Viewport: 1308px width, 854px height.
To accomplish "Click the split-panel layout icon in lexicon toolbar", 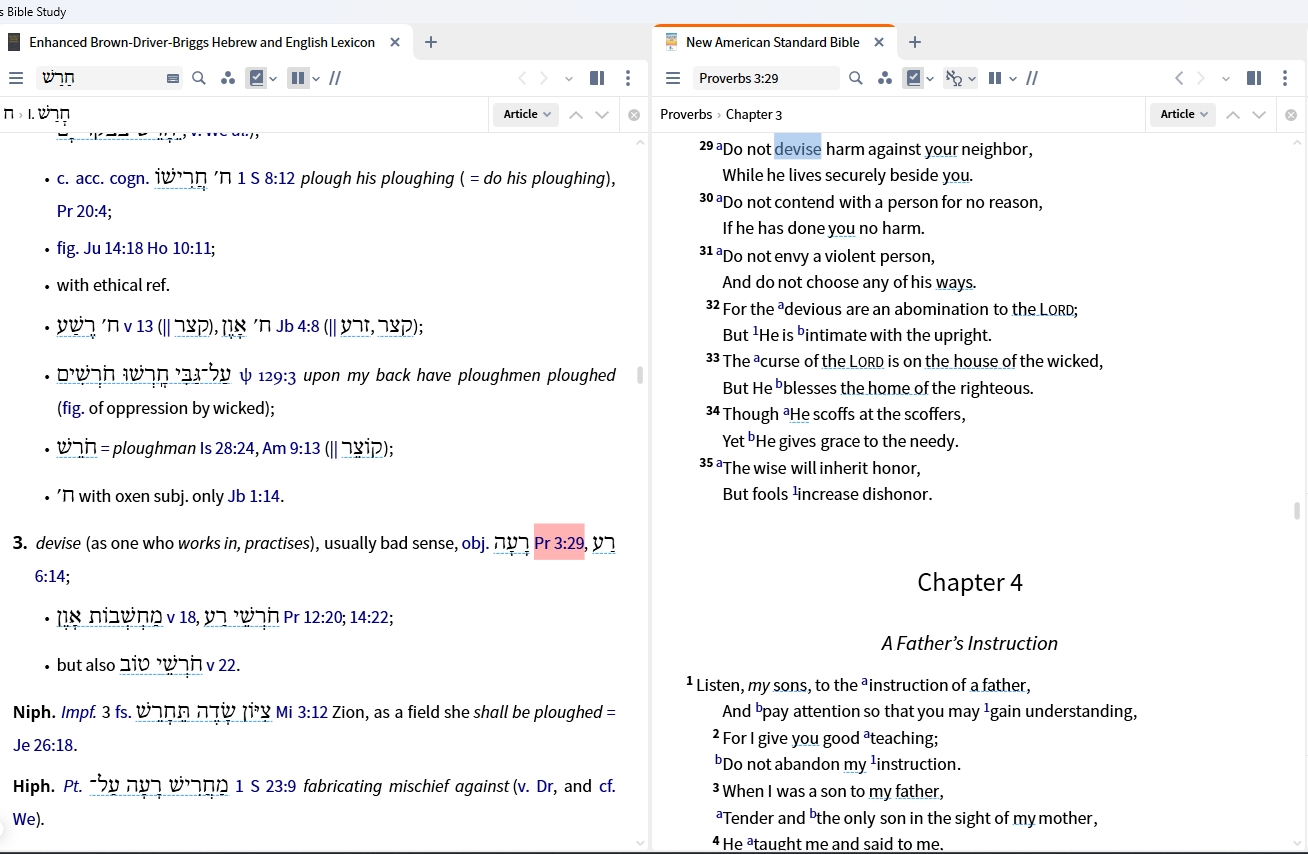I will (597, 78).
